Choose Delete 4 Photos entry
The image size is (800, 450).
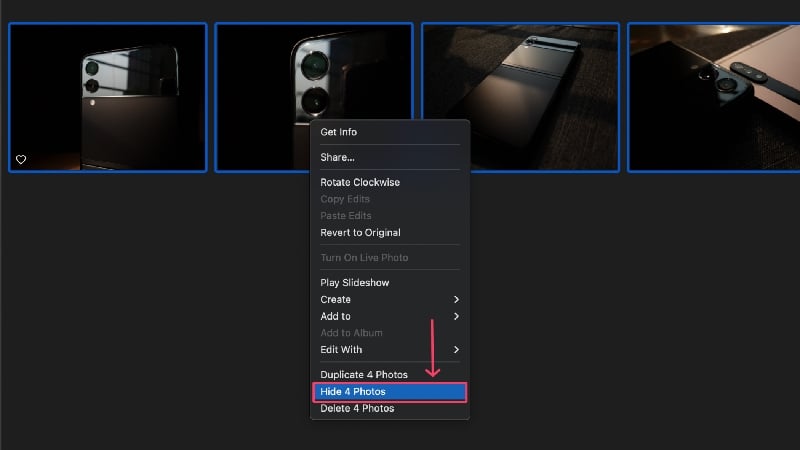(x=390, y=408)
